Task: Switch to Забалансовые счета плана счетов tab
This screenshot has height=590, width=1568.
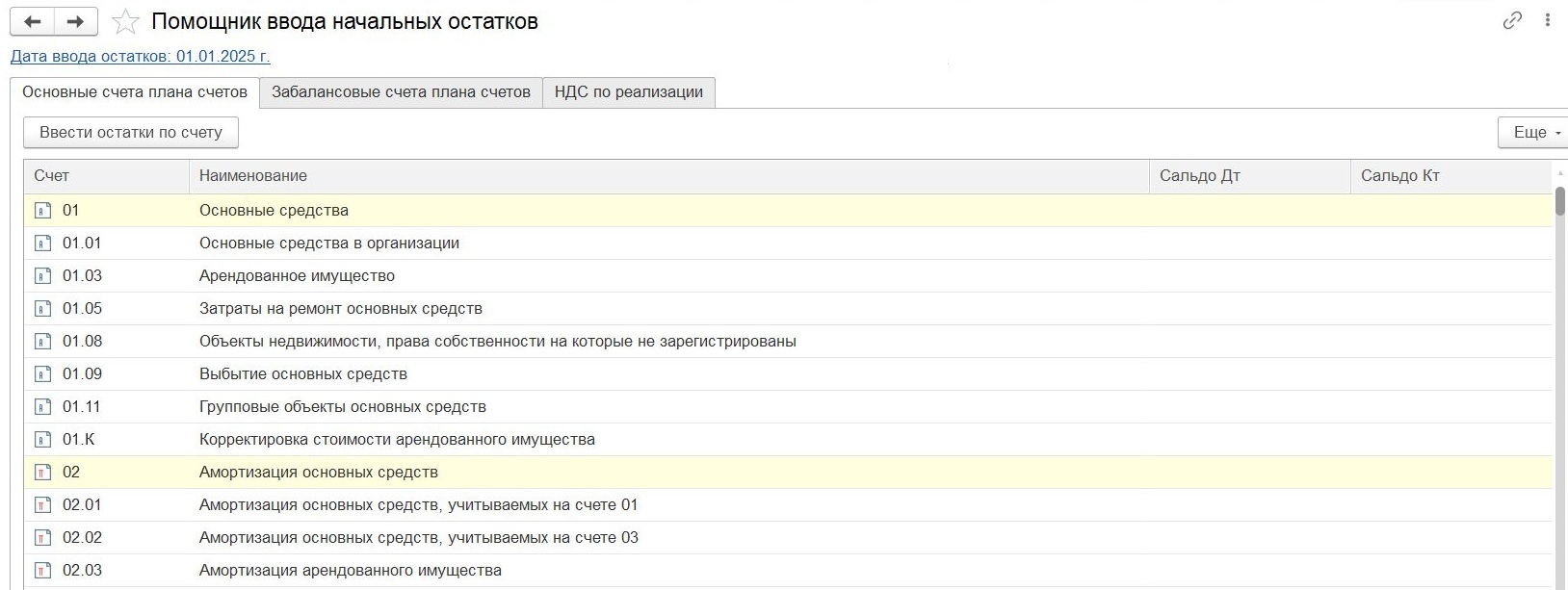Action: 401,92
